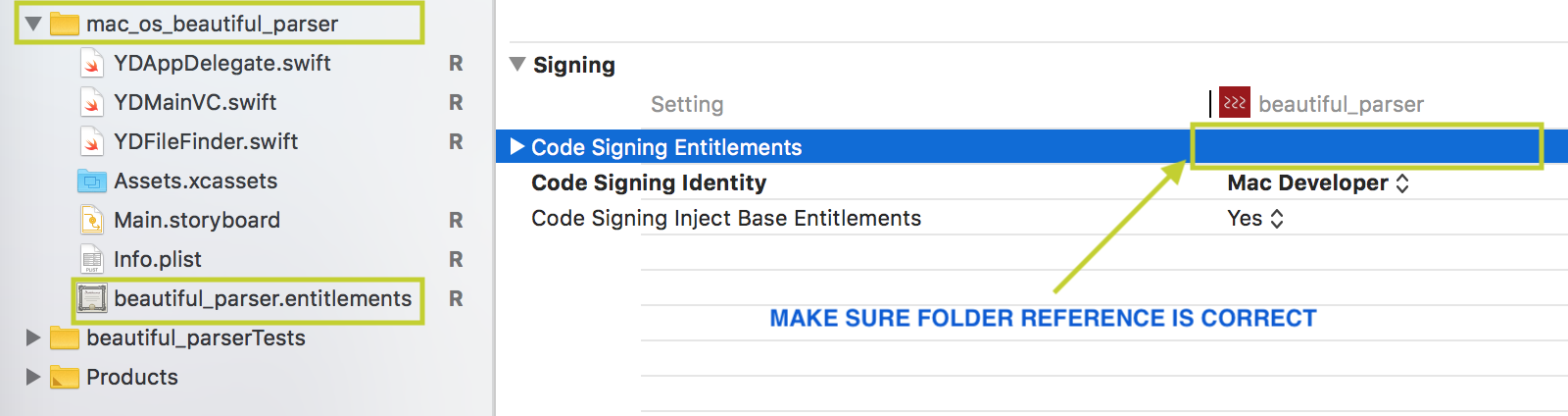This screenshot has height=416, width=1568.
Task: Click the beautiful_parser.entitlements certificate icon
Action: click(91, 299)
